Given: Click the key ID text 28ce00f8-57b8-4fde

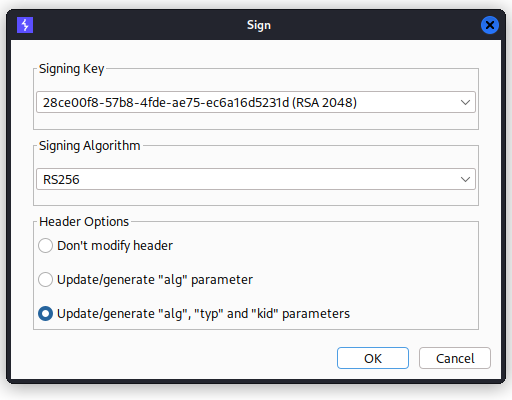Looking at the screenshot, I should tap(106, 103).
